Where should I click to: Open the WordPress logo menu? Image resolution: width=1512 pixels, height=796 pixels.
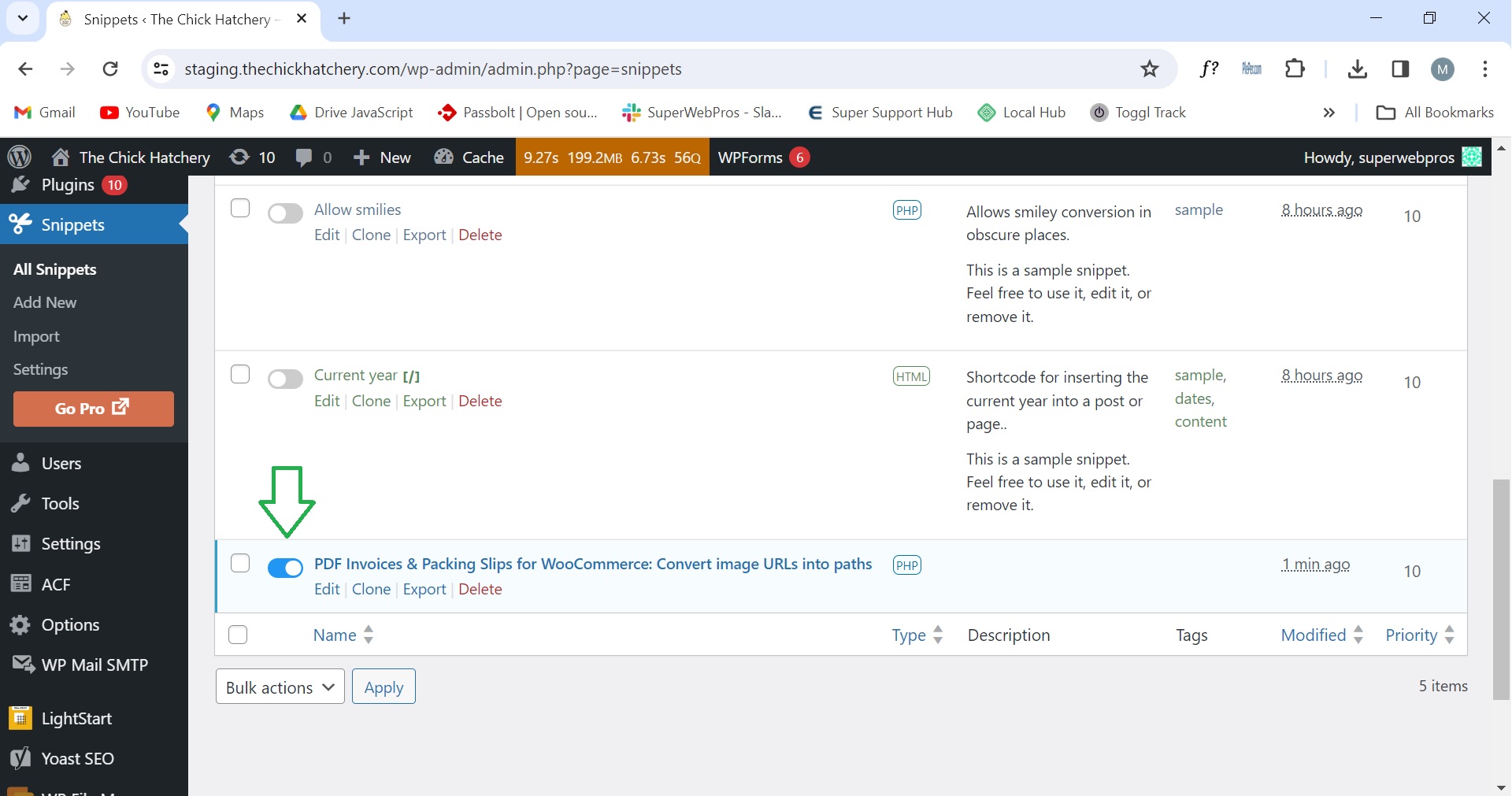20,157
